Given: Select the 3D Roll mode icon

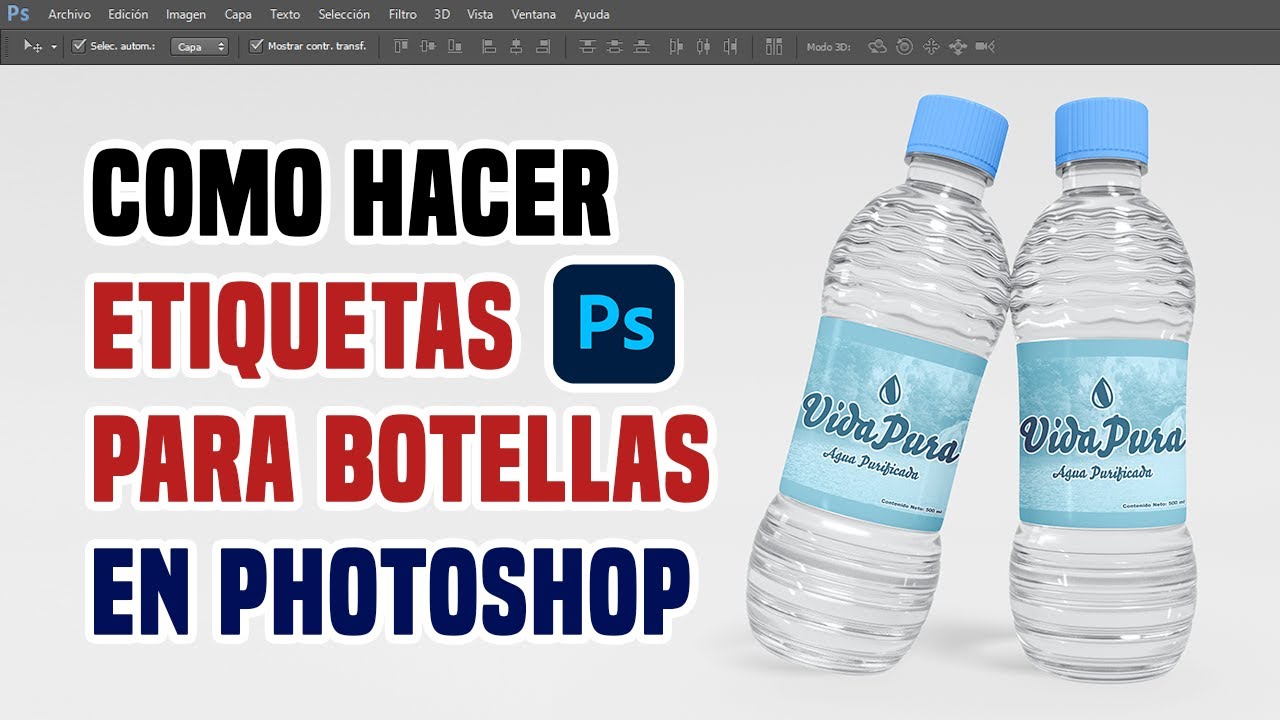Looking at the screenshot, I should point(904,46).
